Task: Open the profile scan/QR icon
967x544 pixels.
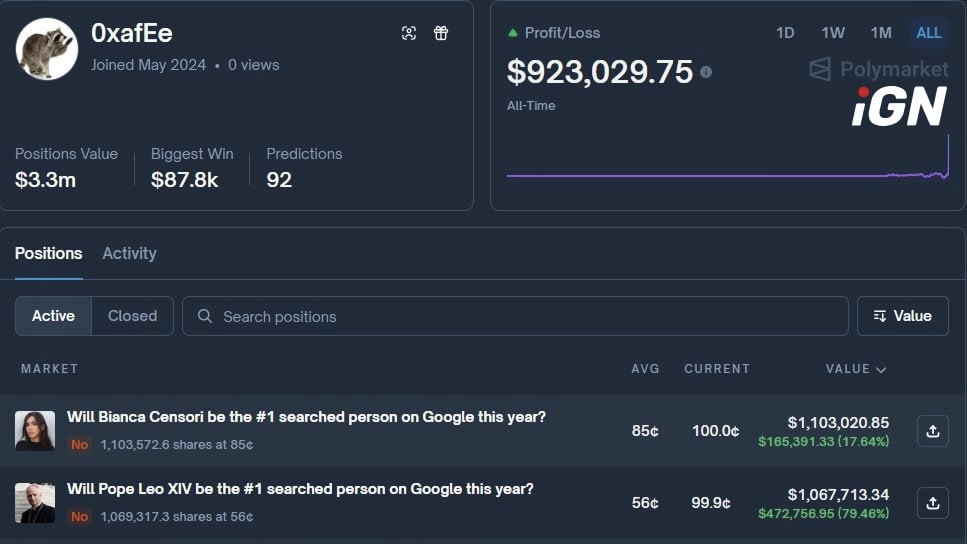Action: click(x=409, y=33)
